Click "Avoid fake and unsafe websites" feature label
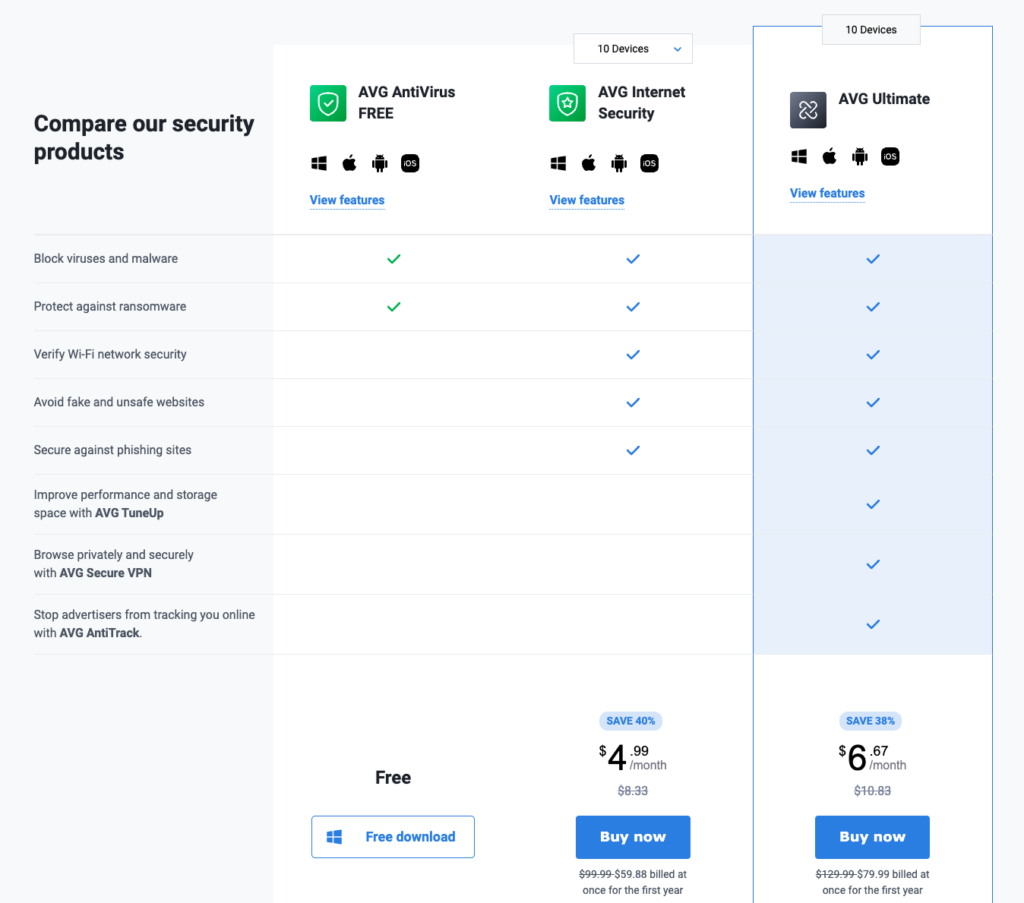The image size is (1024, 903). coord(119,402)
